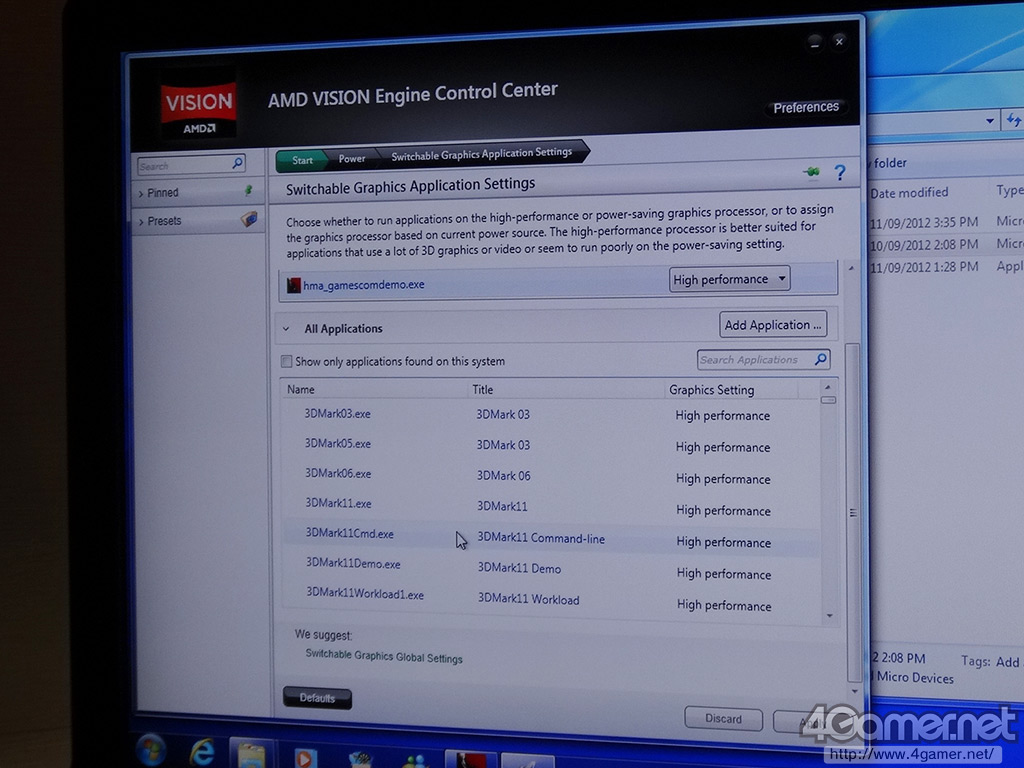Image resolution: width=1024 pixels, height=768 pixels.
Task: Open the Preferences menu
Action: (x=806, y=107)
